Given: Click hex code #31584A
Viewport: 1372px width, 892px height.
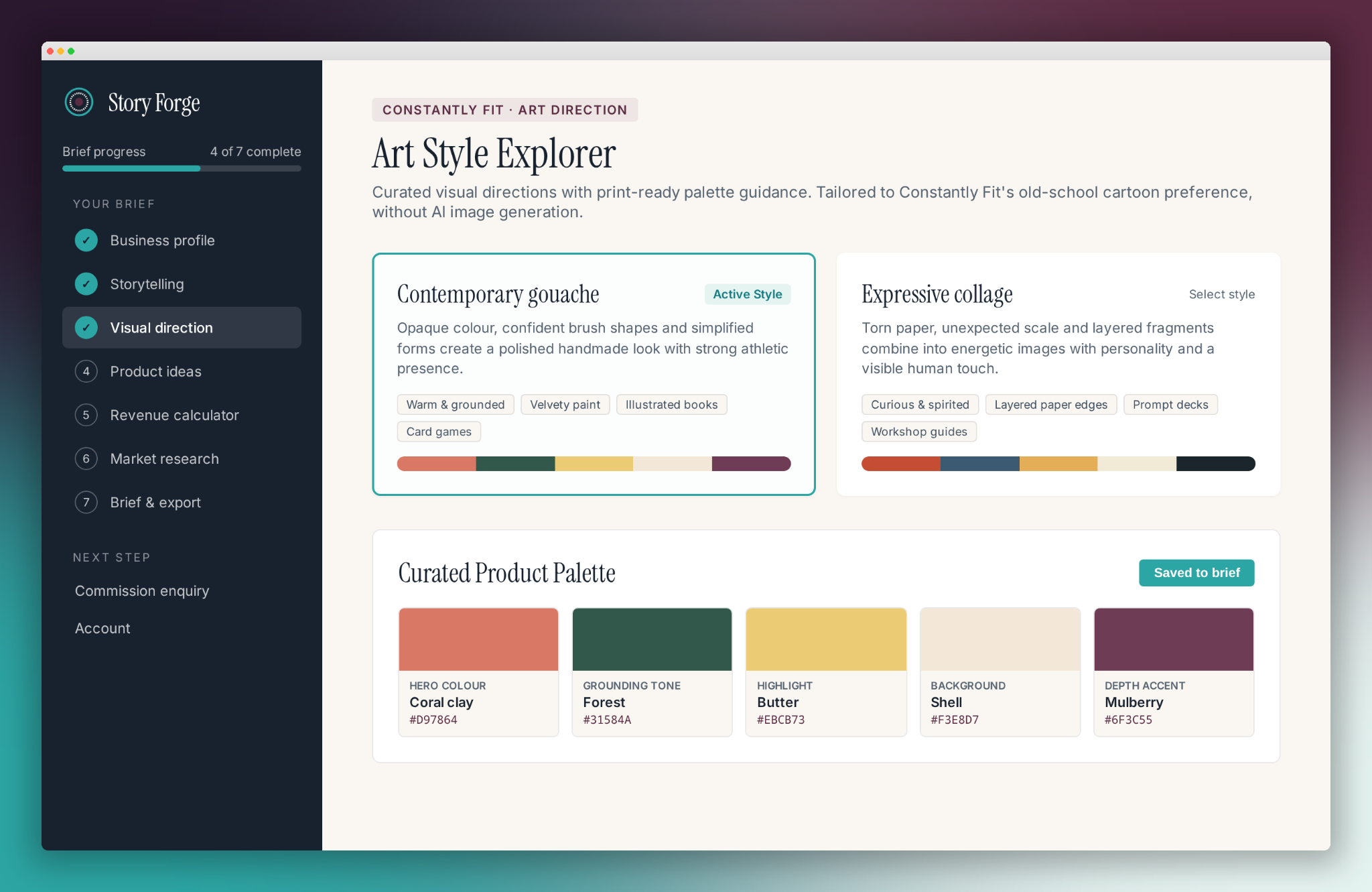Looking at the screenshot, I should point(607,720).
